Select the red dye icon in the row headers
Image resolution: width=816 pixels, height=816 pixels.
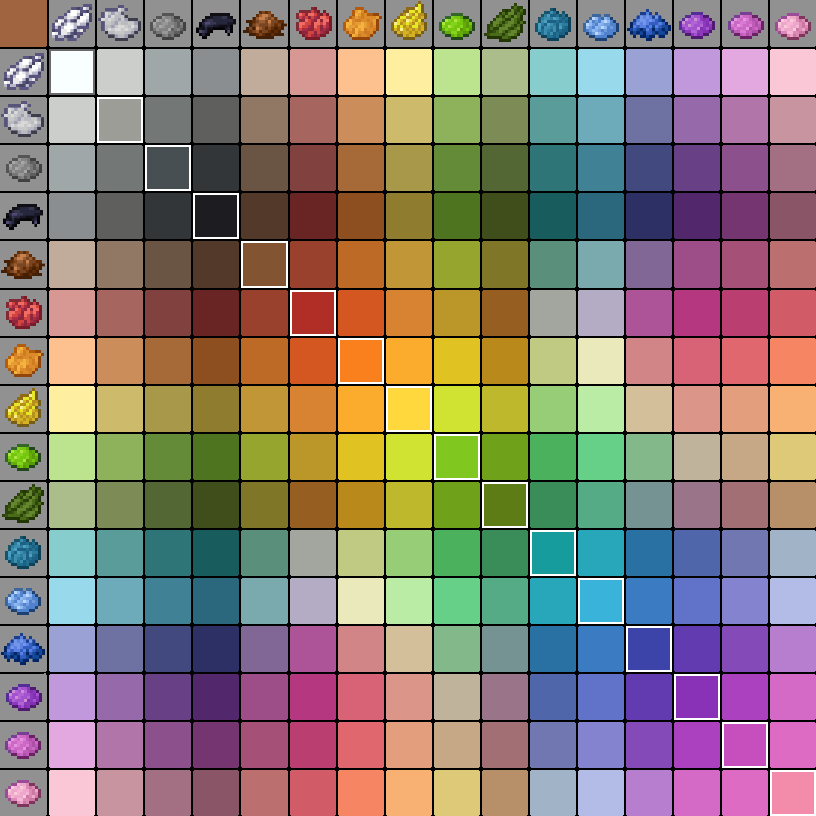coord(24,312)
